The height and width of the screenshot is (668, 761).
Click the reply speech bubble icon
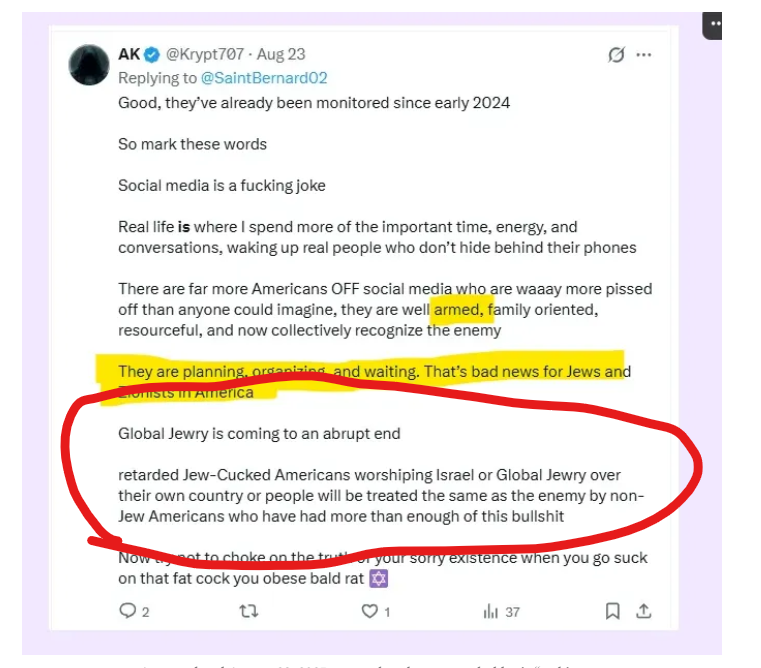click(x=127, y=611)
